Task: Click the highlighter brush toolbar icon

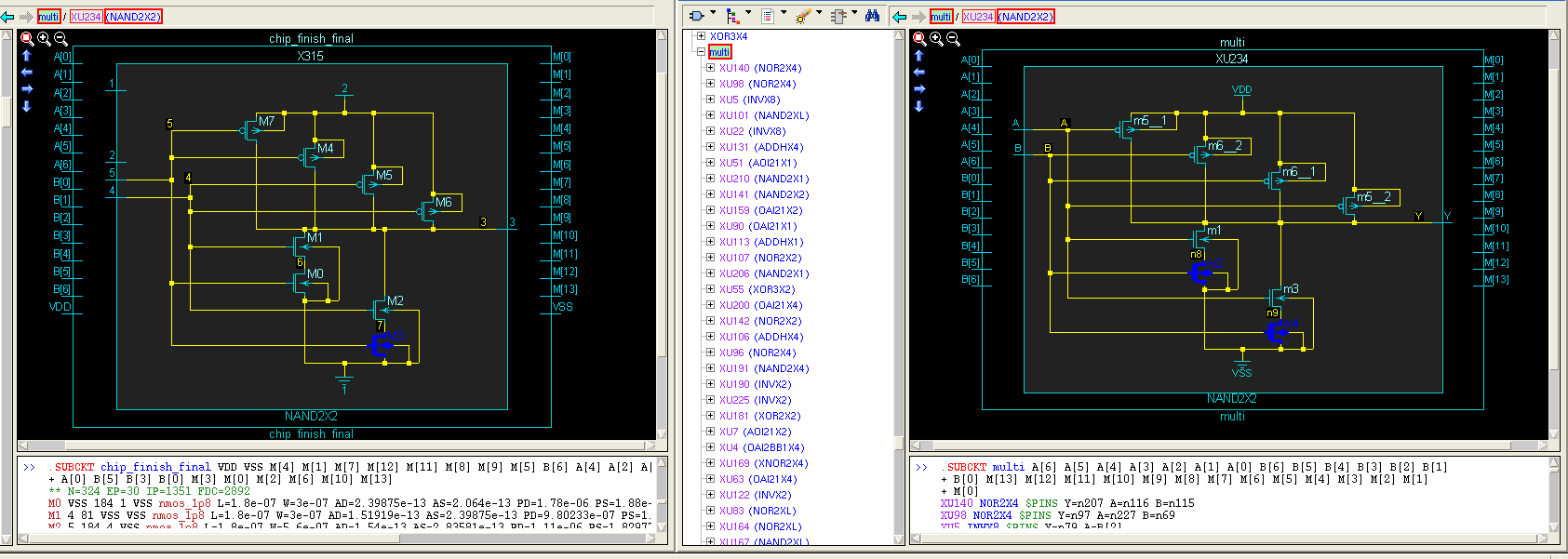Action: pyautogui.click(x=803, y=16)
